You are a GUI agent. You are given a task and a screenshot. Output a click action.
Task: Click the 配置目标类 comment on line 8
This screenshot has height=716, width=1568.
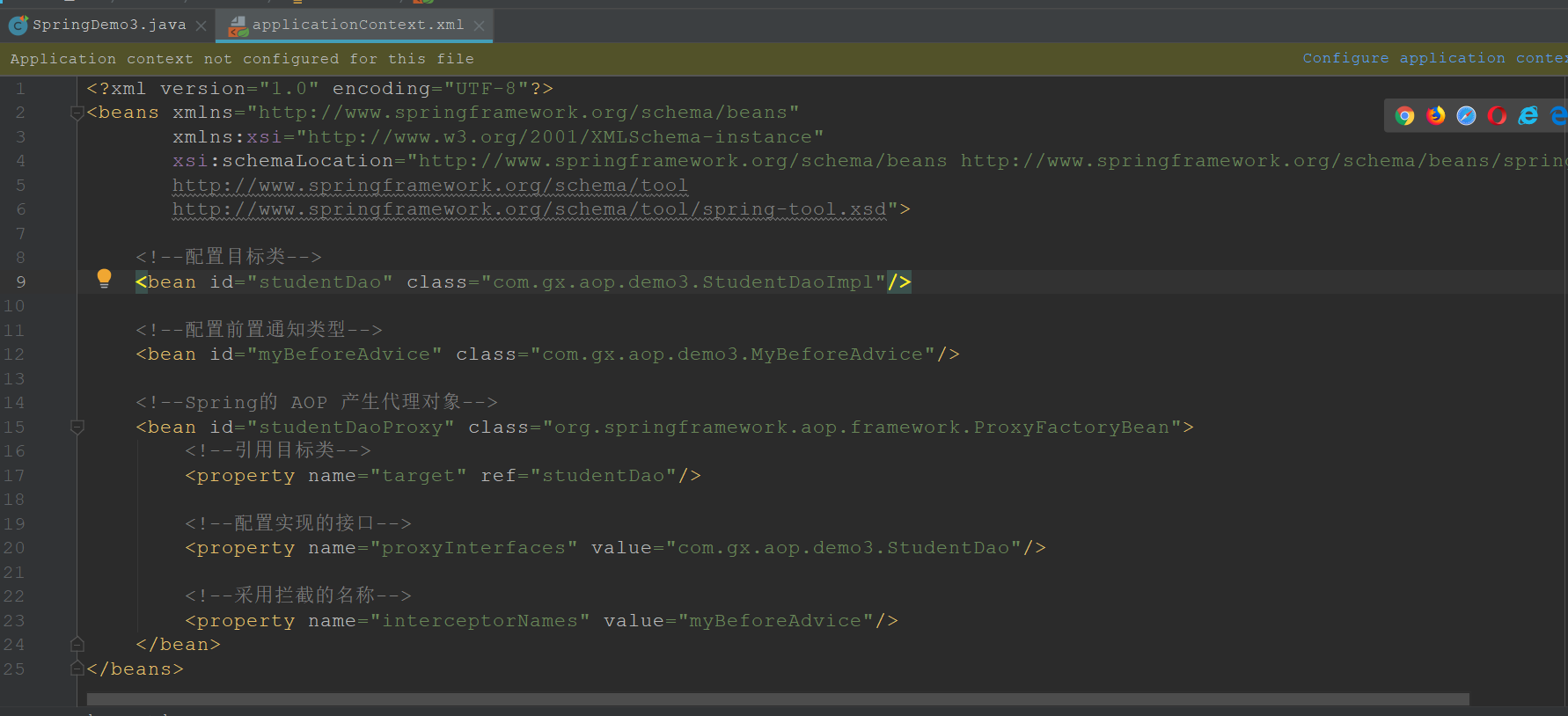click(x=228, y=257)
